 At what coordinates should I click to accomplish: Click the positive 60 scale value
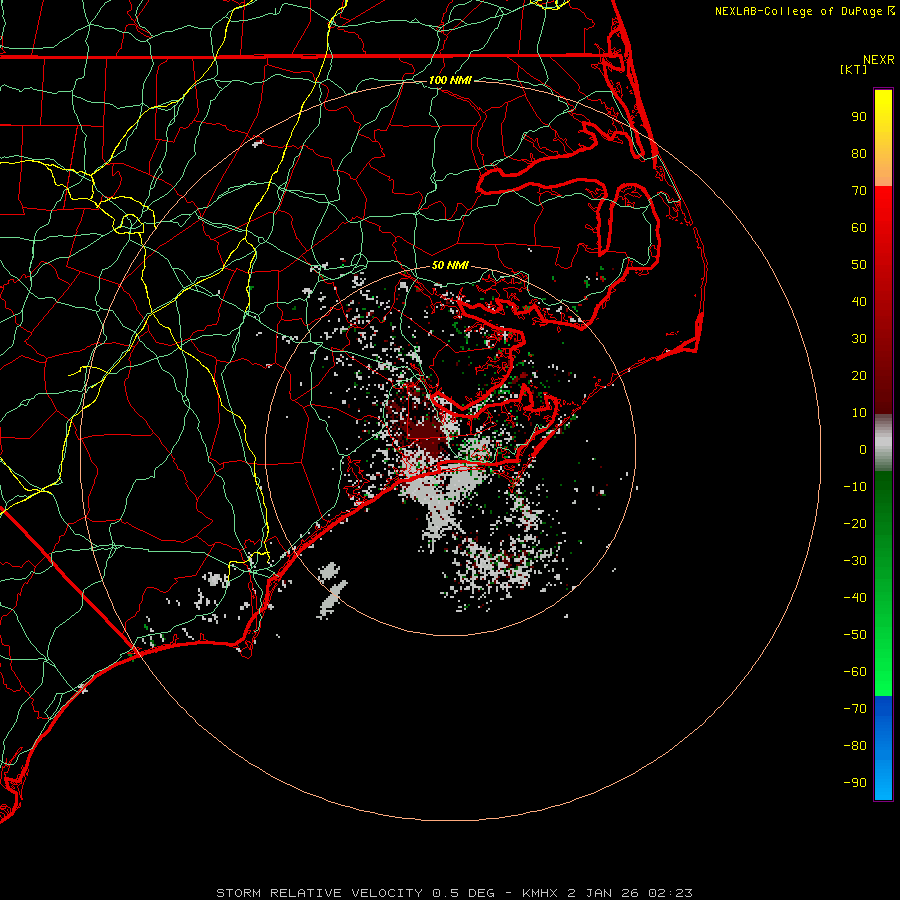click(x=859, y=227)
